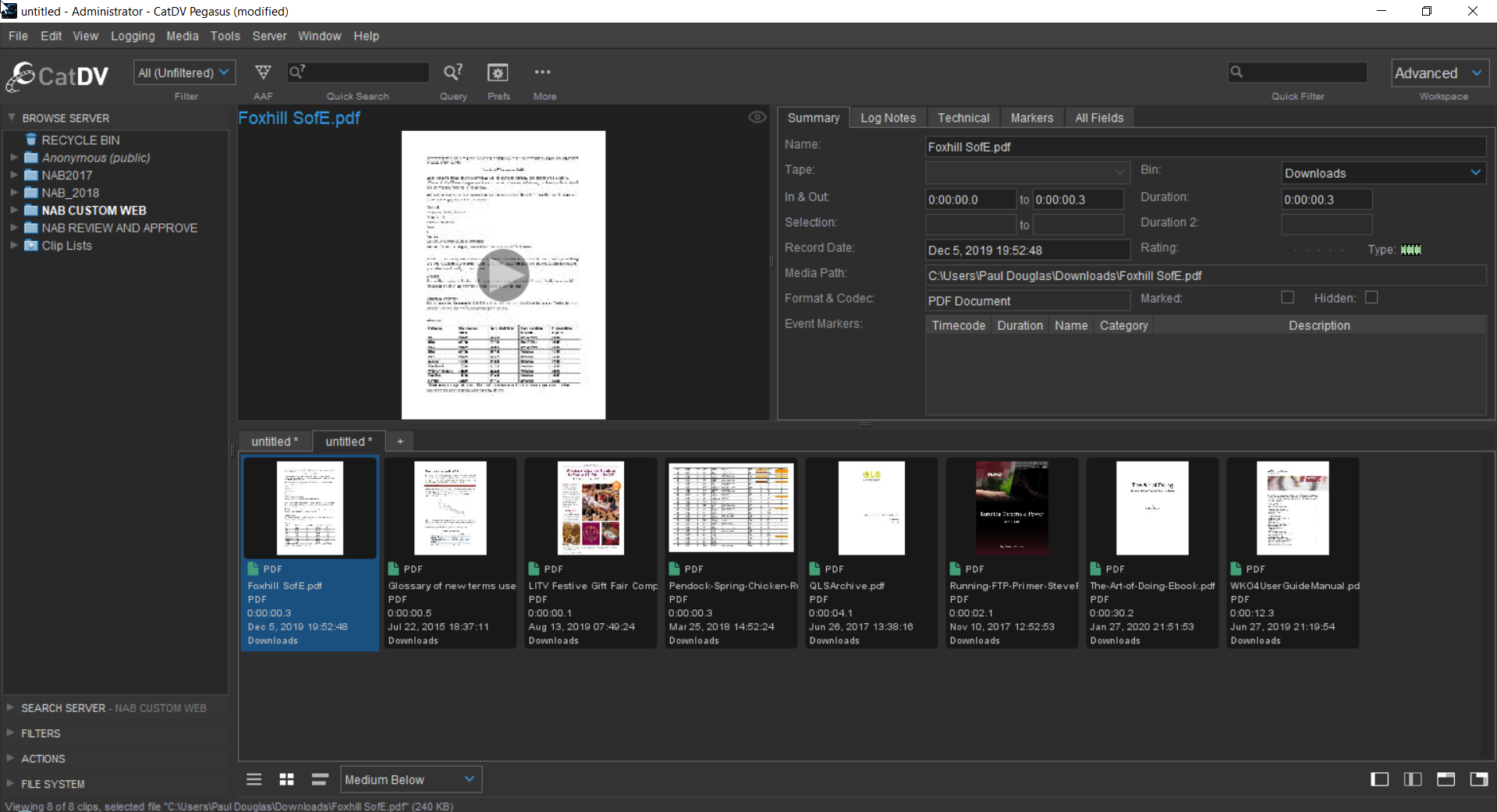
Task: Switch to list view icon
Action: [x=254, y=779]
